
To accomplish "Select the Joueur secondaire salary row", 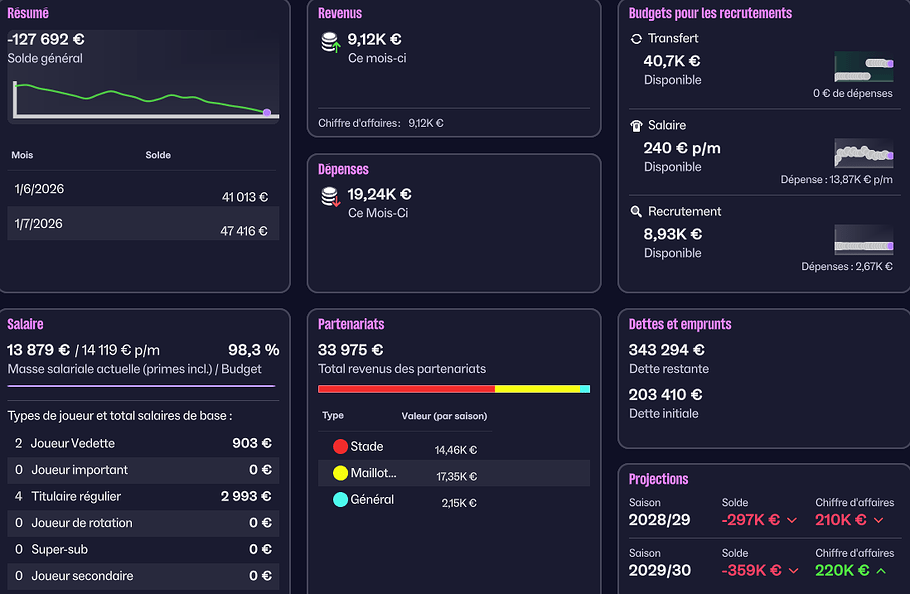I will (x=143, y=576).
